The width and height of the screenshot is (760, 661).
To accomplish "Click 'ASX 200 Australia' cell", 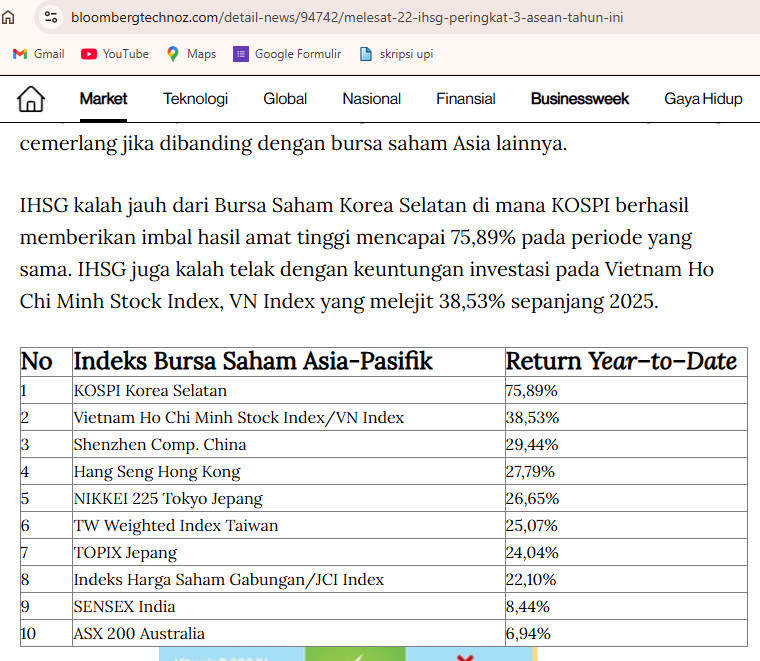I will coord(289,633).
